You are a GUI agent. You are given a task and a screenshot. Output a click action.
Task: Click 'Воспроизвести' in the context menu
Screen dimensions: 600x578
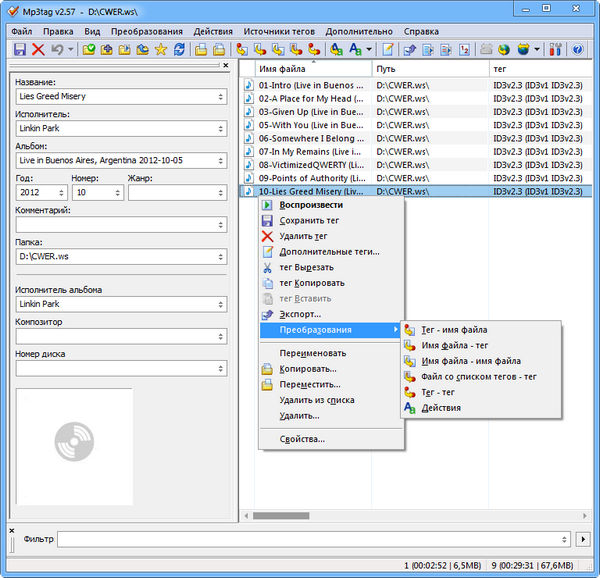click(x=311, y=205)
